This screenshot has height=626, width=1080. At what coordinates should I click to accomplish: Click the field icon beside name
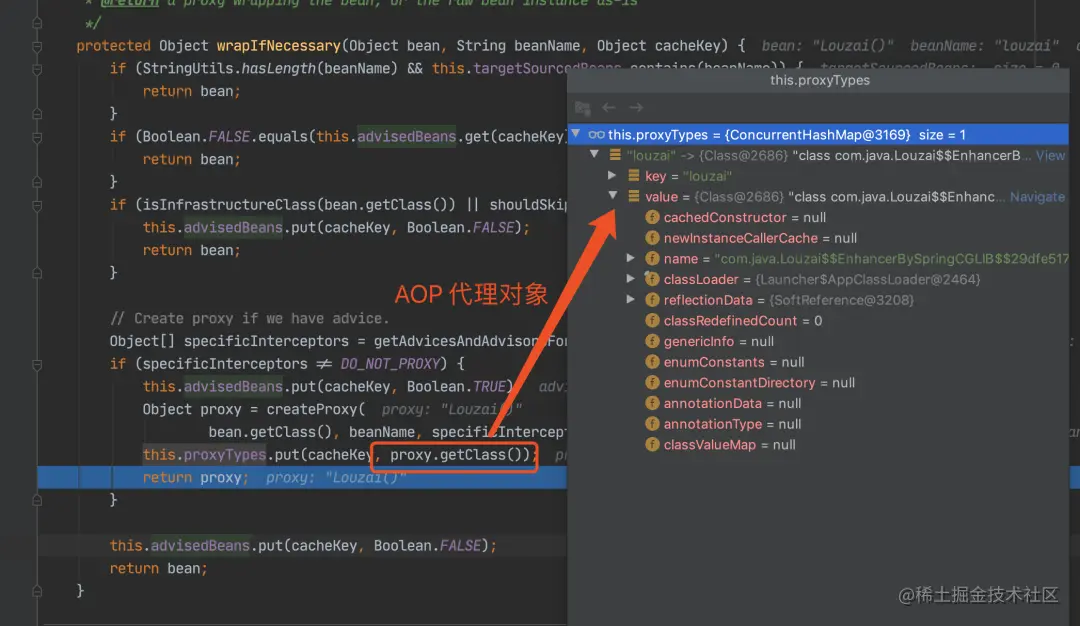click(x=652, y=259)
